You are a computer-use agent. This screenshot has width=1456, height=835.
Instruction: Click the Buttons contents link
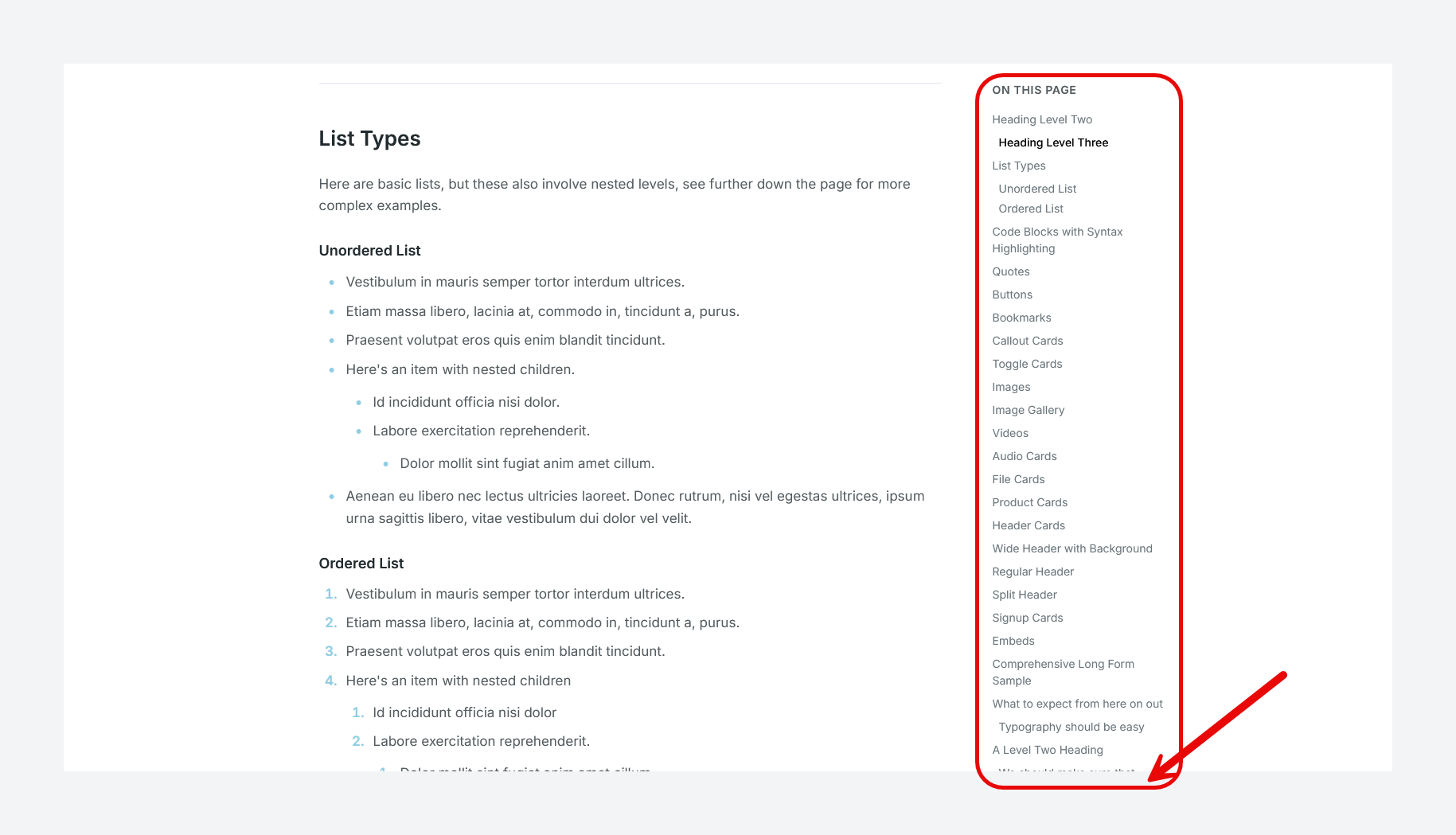click(1012, 295)
